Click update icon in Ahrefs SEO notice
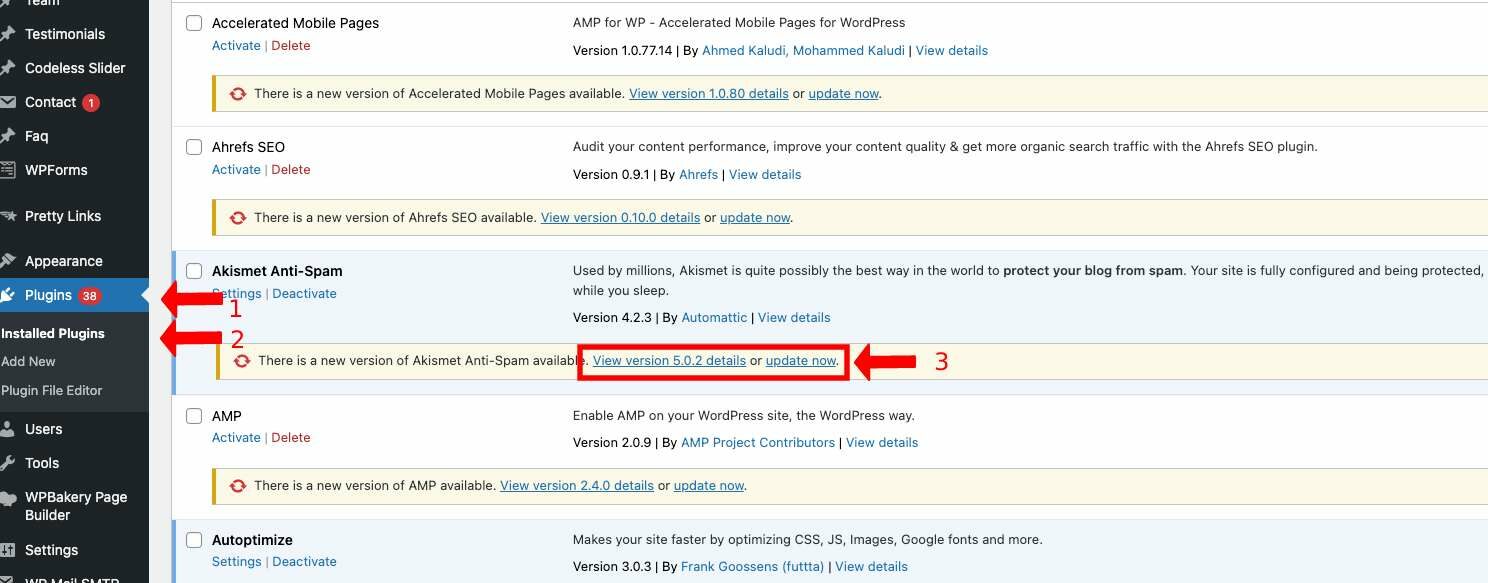The image size is (1488, 583). click(238, 218)
